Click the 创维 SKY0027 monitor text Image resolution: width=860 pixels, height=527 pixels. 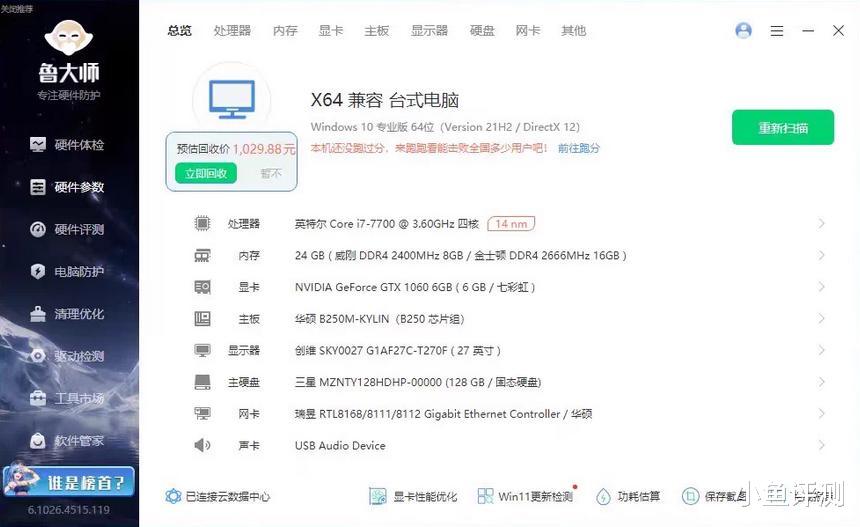tap(398, 350)
